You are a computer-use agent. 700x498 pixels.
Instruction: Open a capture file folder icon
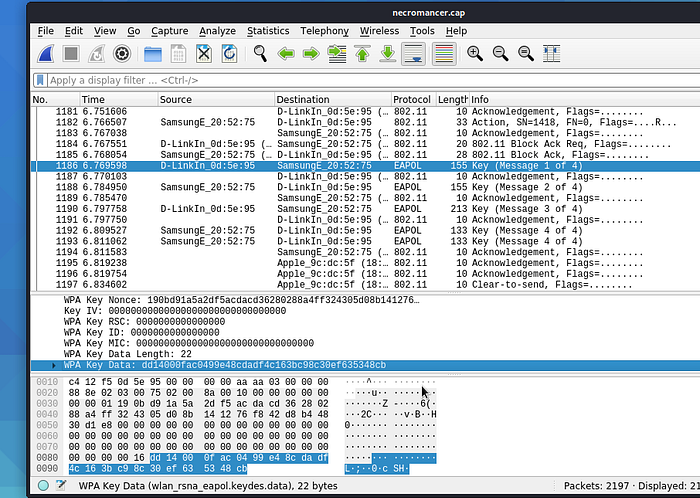coord(152,54)
